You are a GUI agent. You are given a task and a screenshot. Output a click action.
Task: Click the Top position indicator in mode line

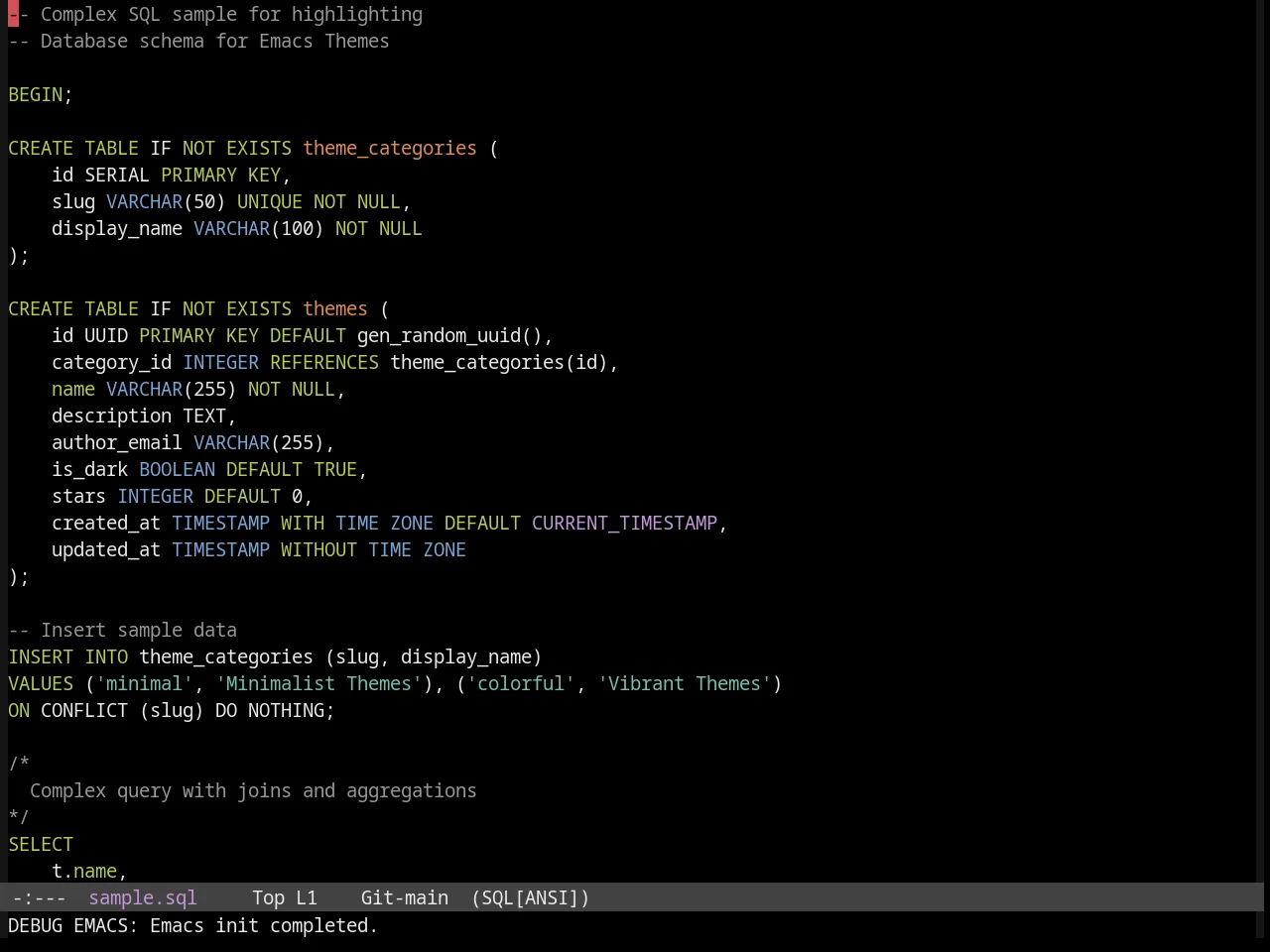(268, 898)
